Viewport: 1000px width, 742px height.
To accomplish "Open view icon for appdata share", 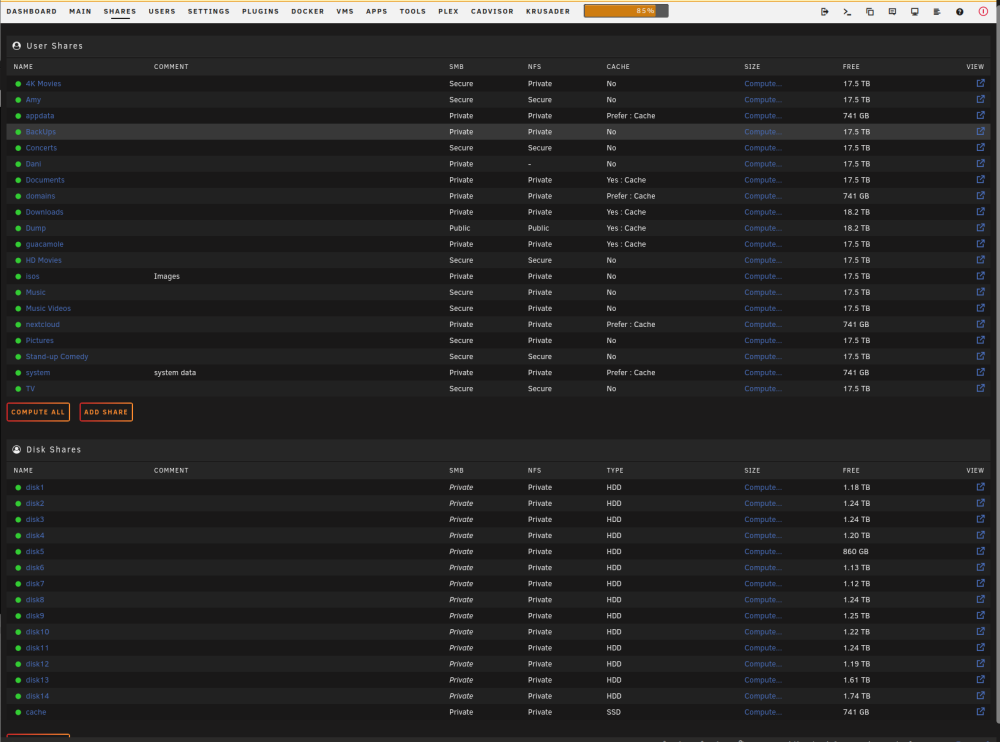I will pos(980,115).
